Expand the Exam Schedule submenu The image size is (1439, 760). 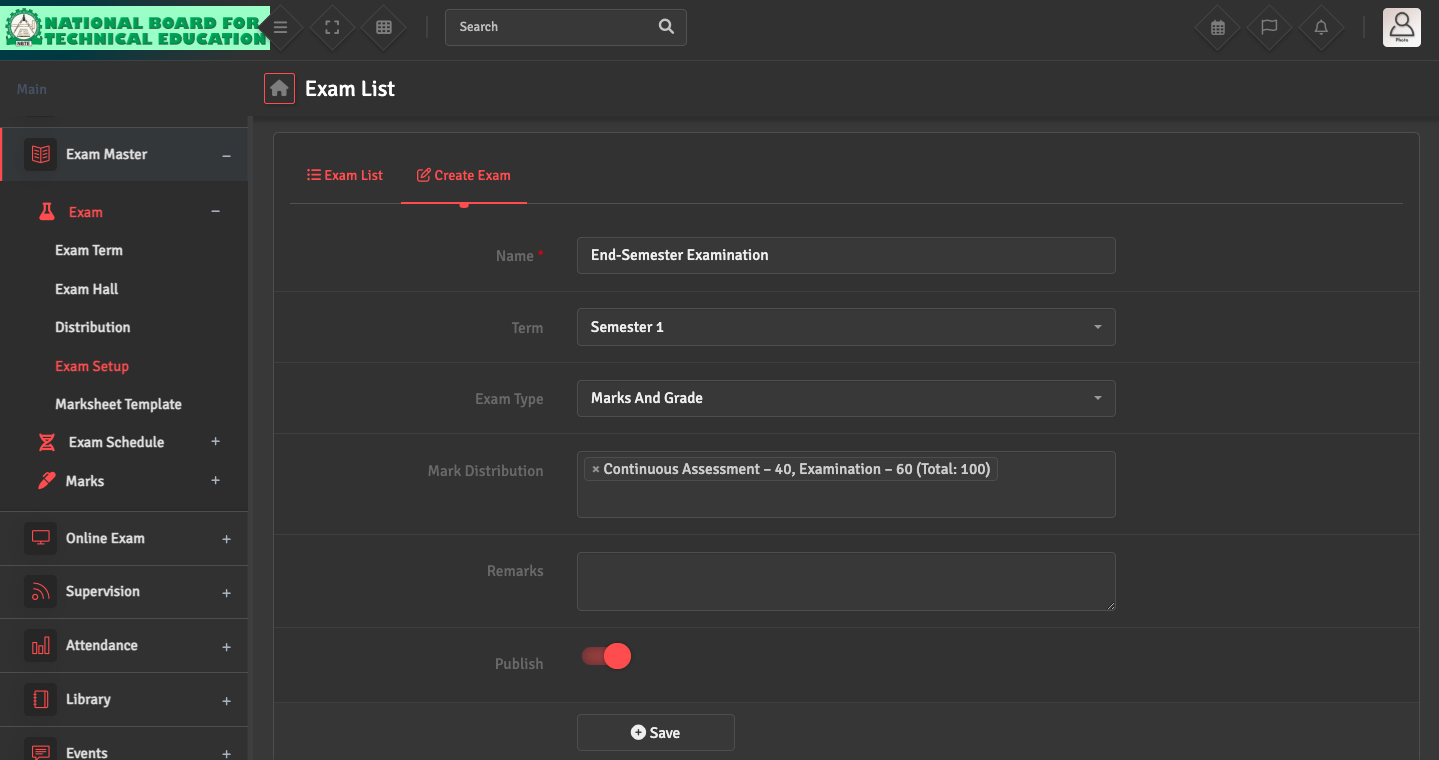coord(215,442)
